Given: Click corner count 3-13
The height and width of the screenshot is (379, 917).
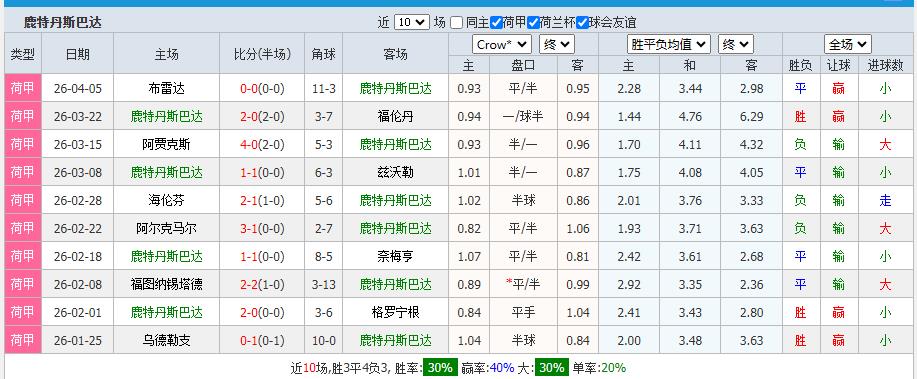Looking at the screenshot, I should point(323,284).
